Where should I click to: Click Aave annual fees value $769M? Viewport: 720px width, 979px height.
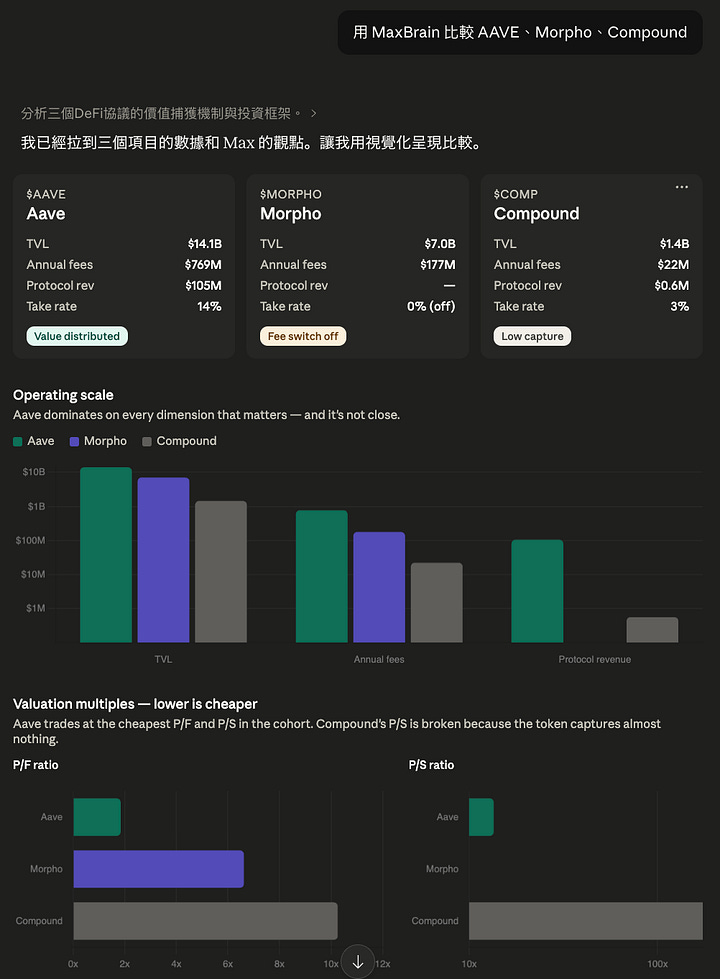tap(203, 265)
